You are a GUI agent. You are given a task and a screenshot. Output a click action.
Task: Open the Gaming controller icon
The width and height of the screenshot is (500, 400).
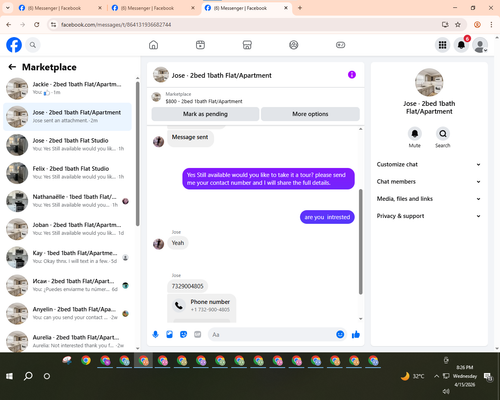click(x=340, y=45)
